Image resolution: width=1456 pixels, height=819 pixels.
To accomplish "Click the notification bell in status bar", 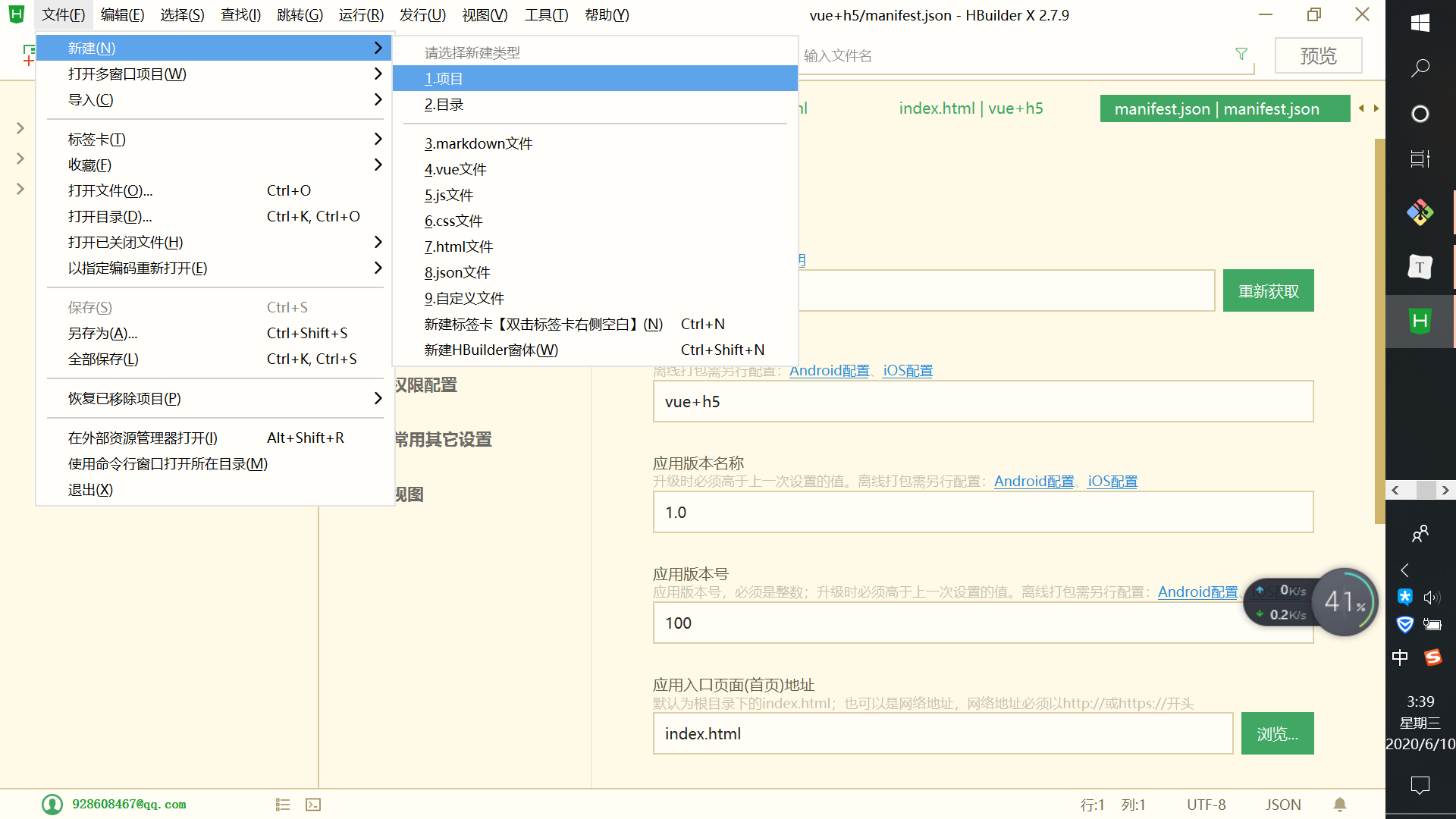I will tap(1340, 805).
